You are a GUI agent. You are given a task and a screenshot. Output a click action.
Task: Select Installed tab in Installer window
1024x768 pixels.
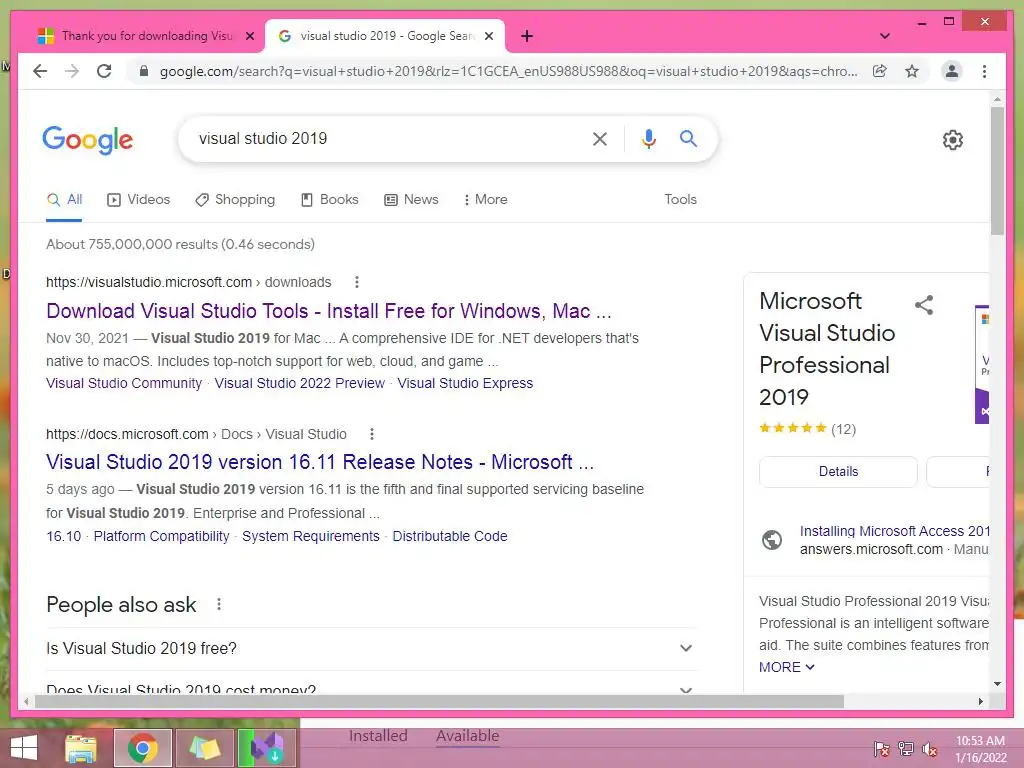(x=378, y=736)
